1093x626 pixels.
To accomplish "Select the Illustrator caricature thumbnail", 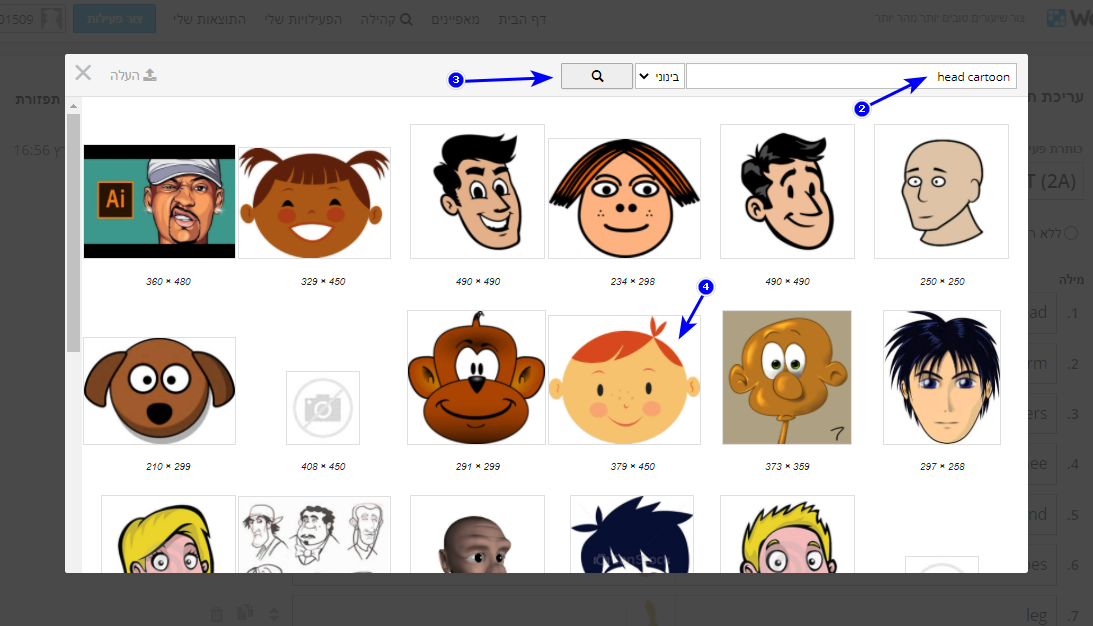I will coord(160,201).
